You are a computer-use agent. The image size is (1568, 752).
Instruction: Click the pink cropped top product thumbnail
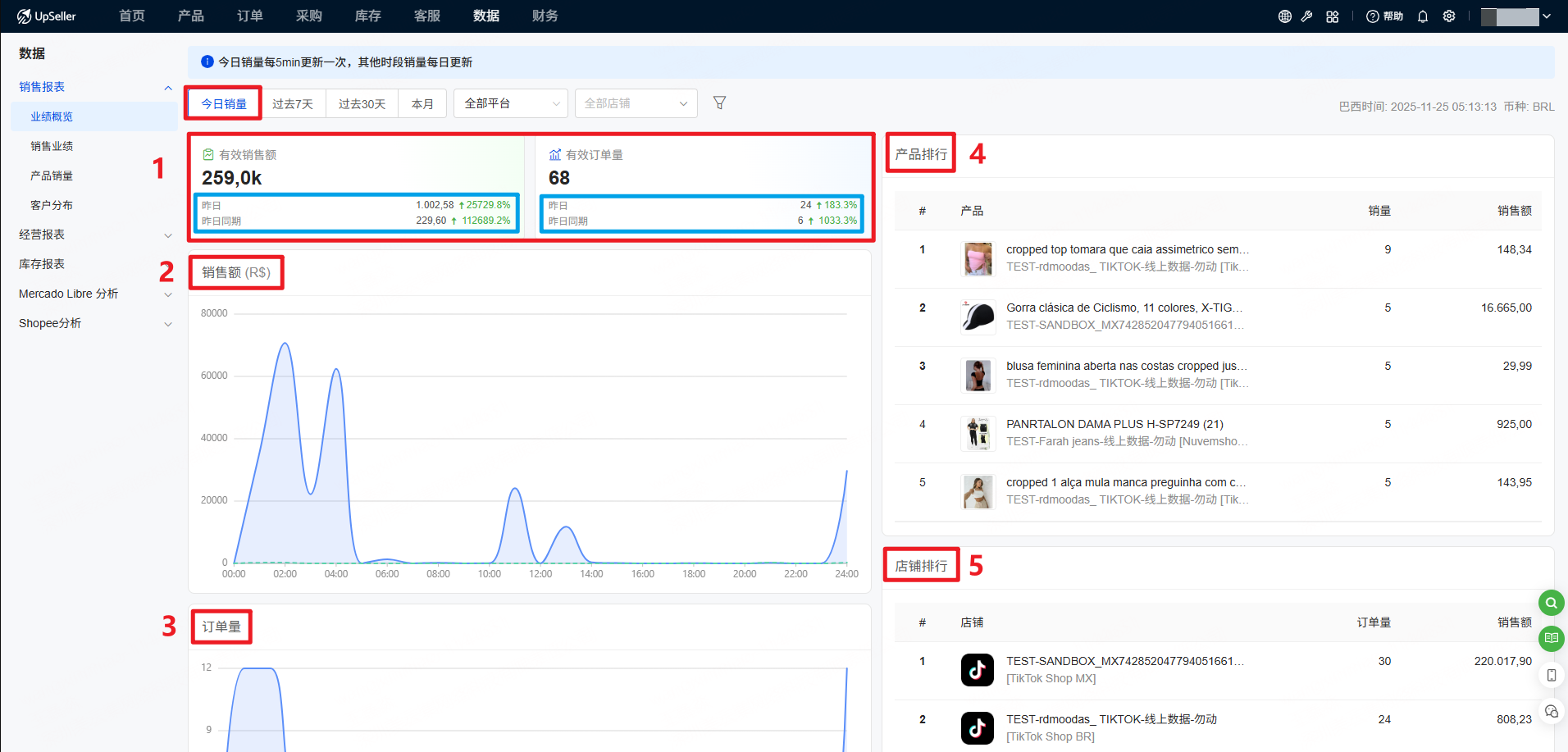pyautogui.click(x=978, y=258)
